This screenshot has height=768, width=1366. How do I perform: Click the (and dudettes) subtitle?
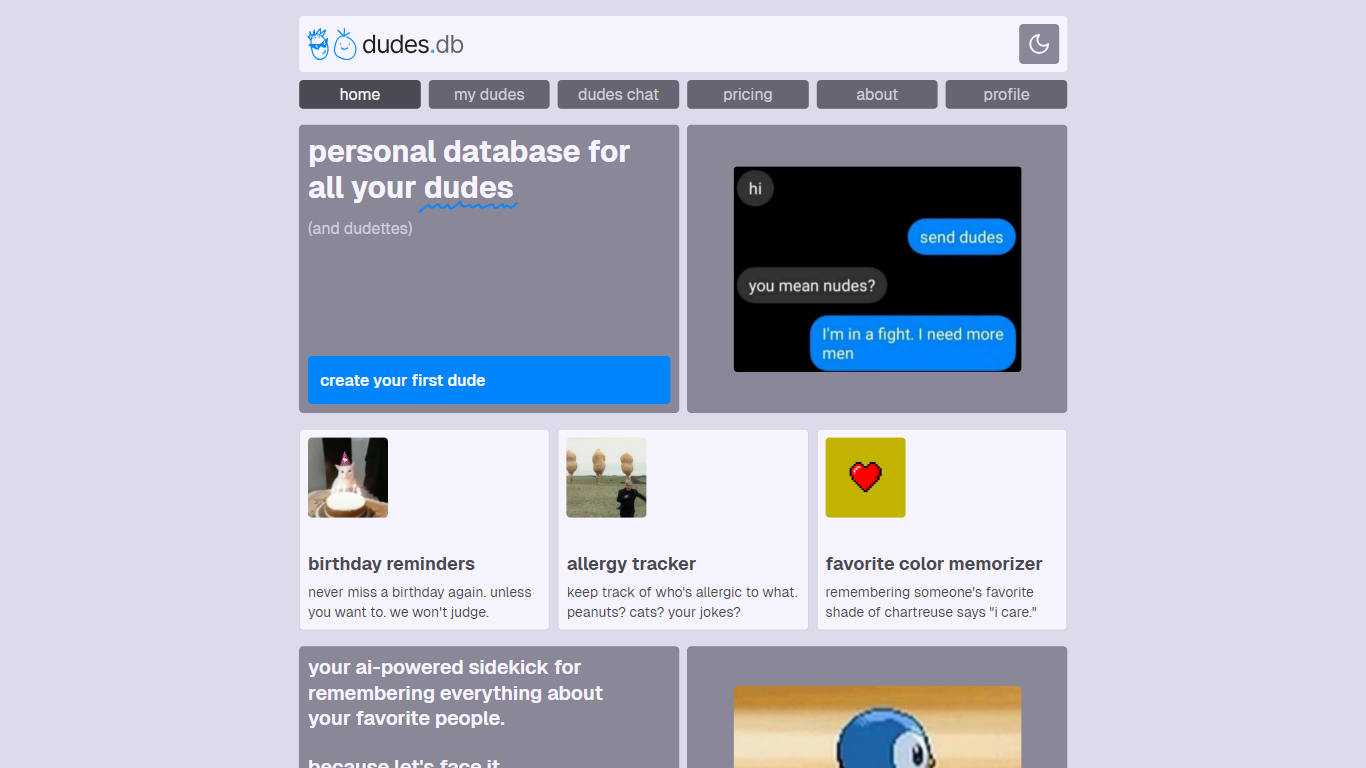click(360, 228)
